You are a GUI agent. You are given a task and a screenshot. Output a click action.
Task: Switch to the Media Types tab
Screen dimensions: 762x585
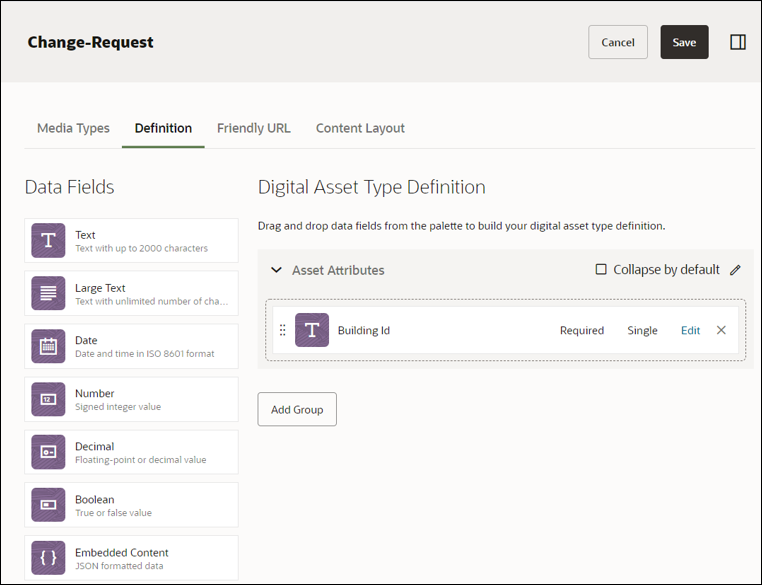(73, 128)
